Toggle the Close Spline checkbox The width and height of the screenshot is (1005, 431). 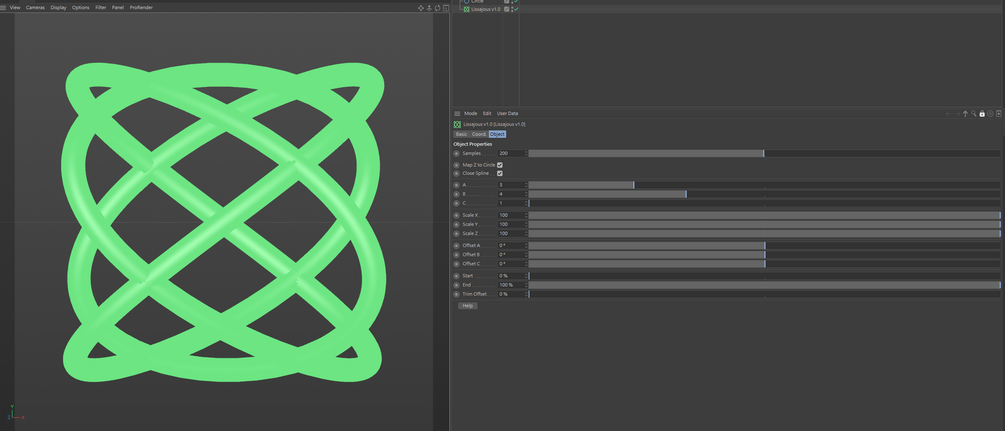500,173
